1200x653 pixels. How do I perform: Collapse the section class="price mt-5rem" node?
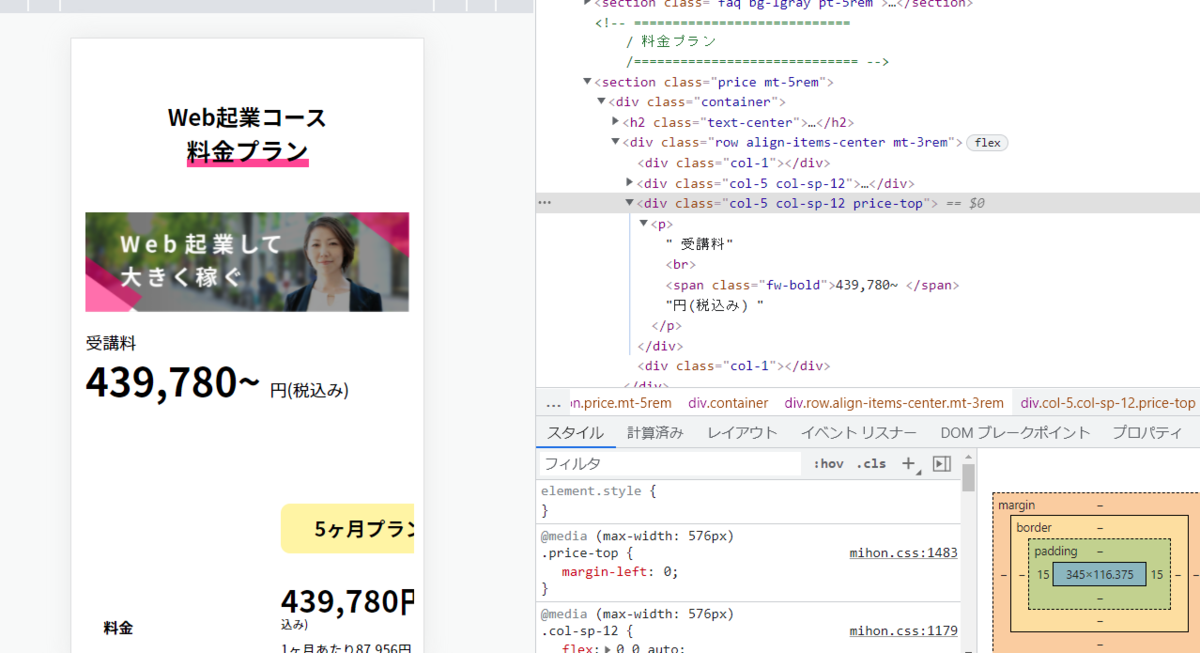(x=588, y=82)
